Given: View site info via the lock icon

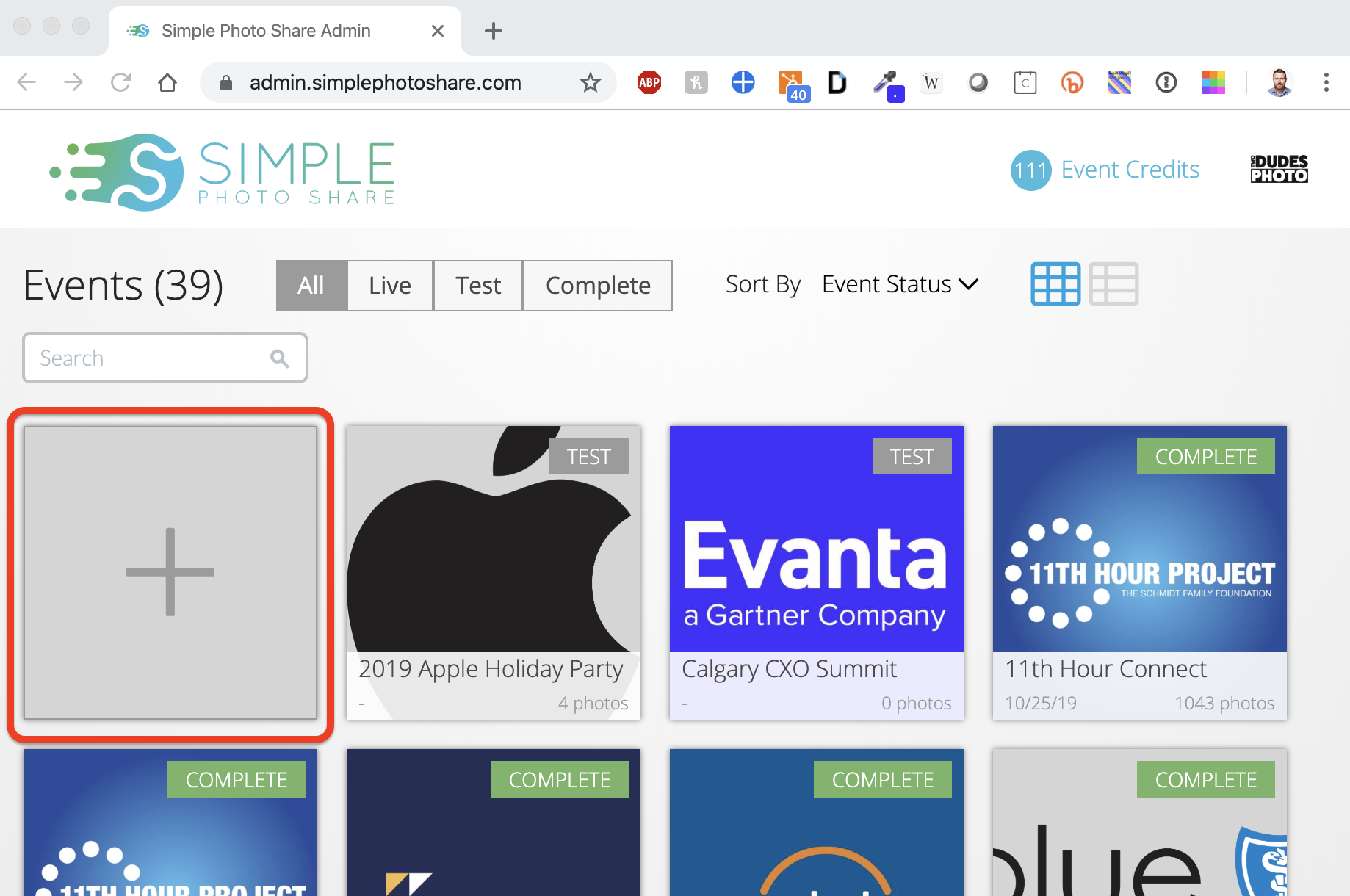Looking at the screenshot, I should (226, 82).
